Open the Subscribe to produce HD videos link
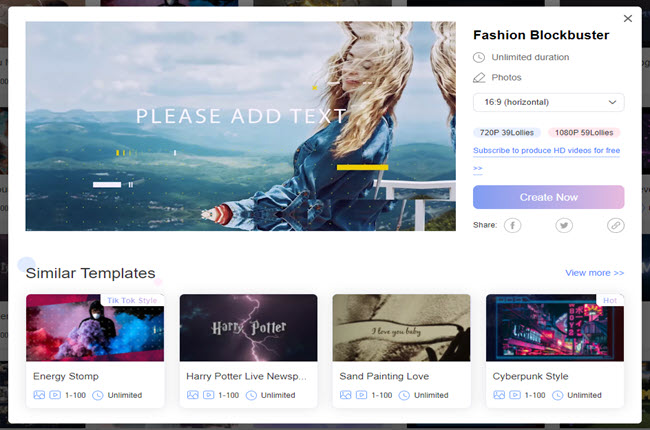Image resolution: width=650 pixels, height=430 pixels. pyautogui.click(x=546, y=150)
